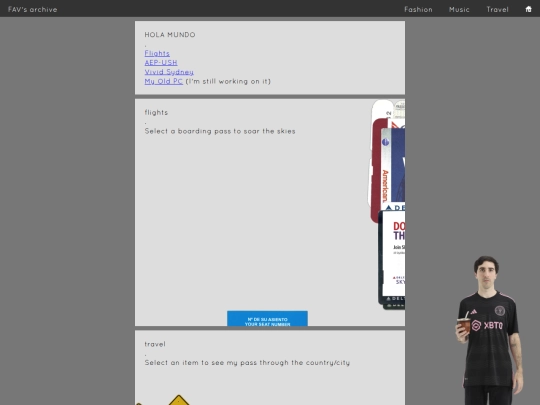540x405 pixels.
Task: Open the Travel menu item
Action: pyautogui.click(x=497, y=10)
